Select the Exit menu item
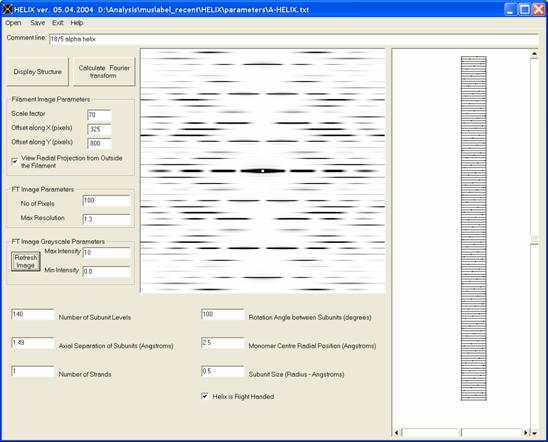The width and height of the screenshot is (548, 442). click(58, 23)
